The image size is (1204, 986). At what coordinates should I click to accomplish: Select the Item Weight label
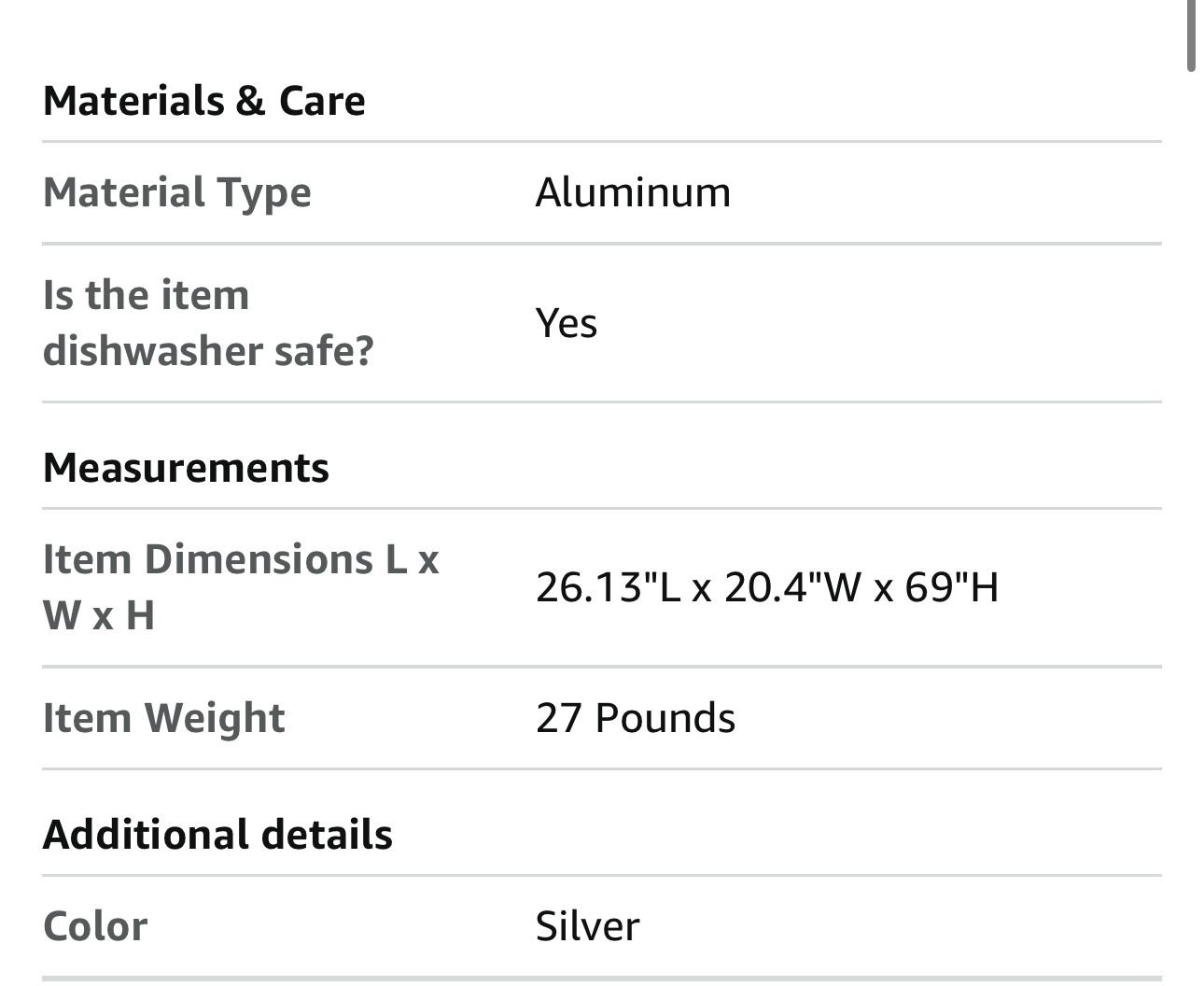coord(164,718)
